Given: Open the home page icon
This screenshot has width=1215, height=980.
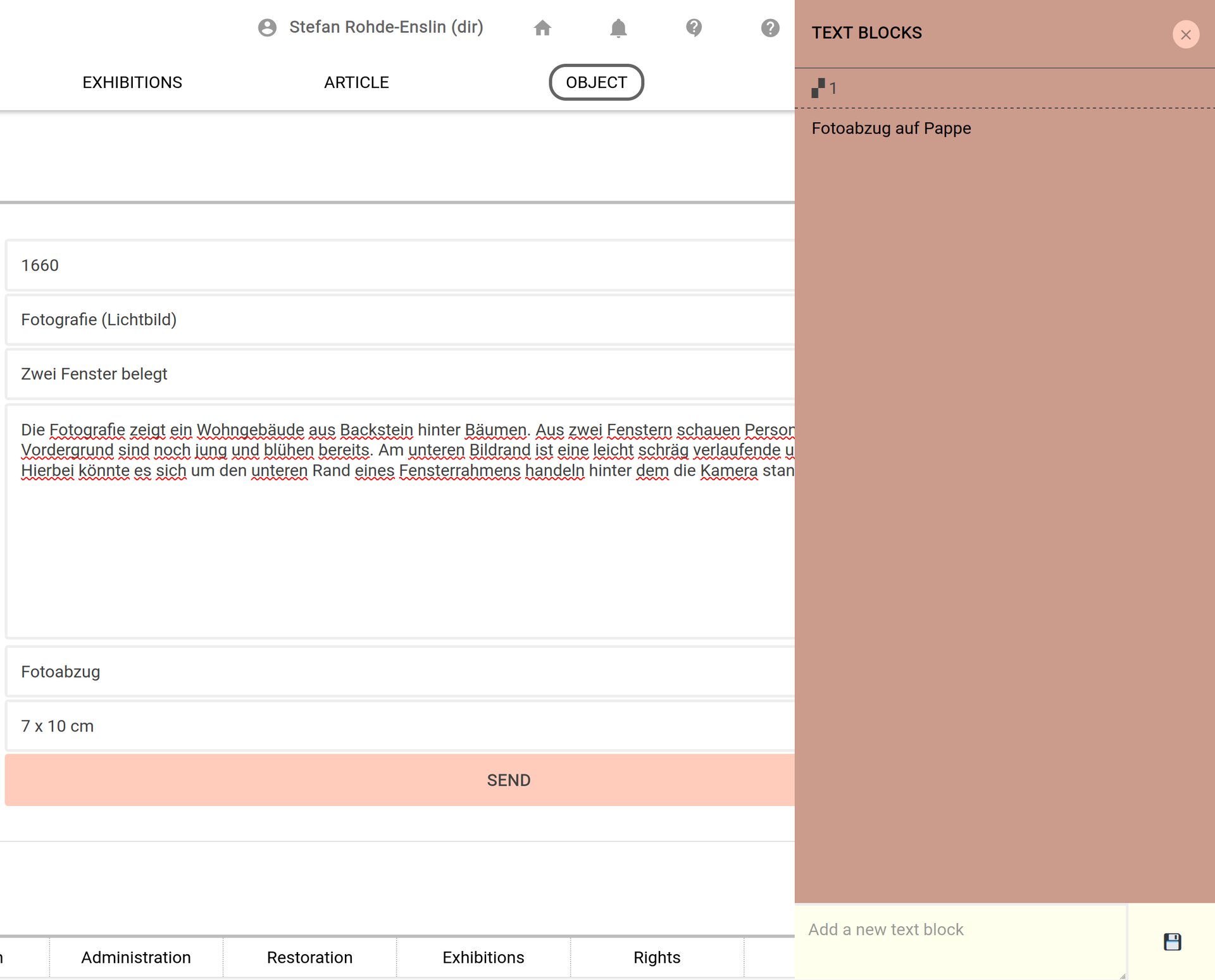Looking at the screenshot, I should (542, 28).
